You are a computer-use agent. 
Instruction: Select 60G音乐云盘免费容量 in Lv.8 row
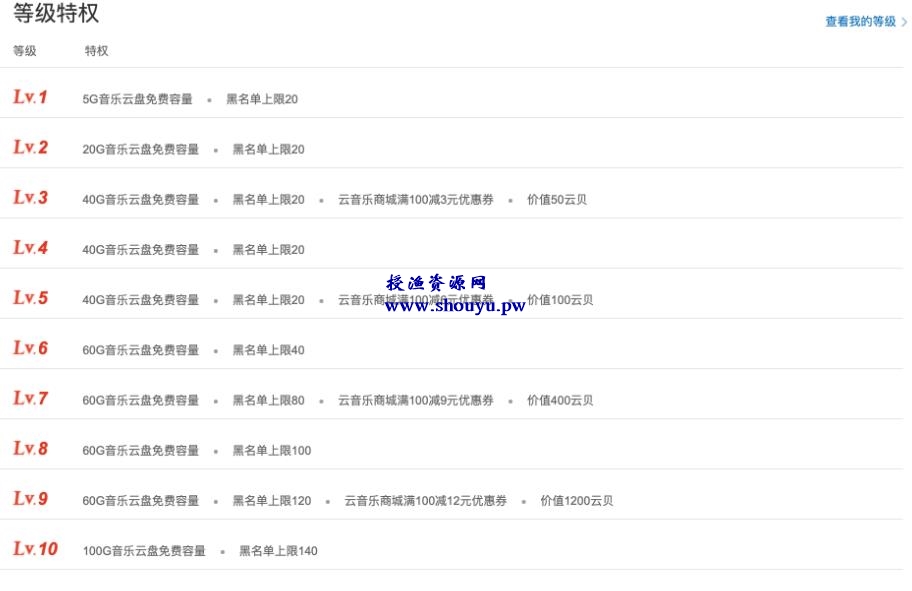pos(140,450)
